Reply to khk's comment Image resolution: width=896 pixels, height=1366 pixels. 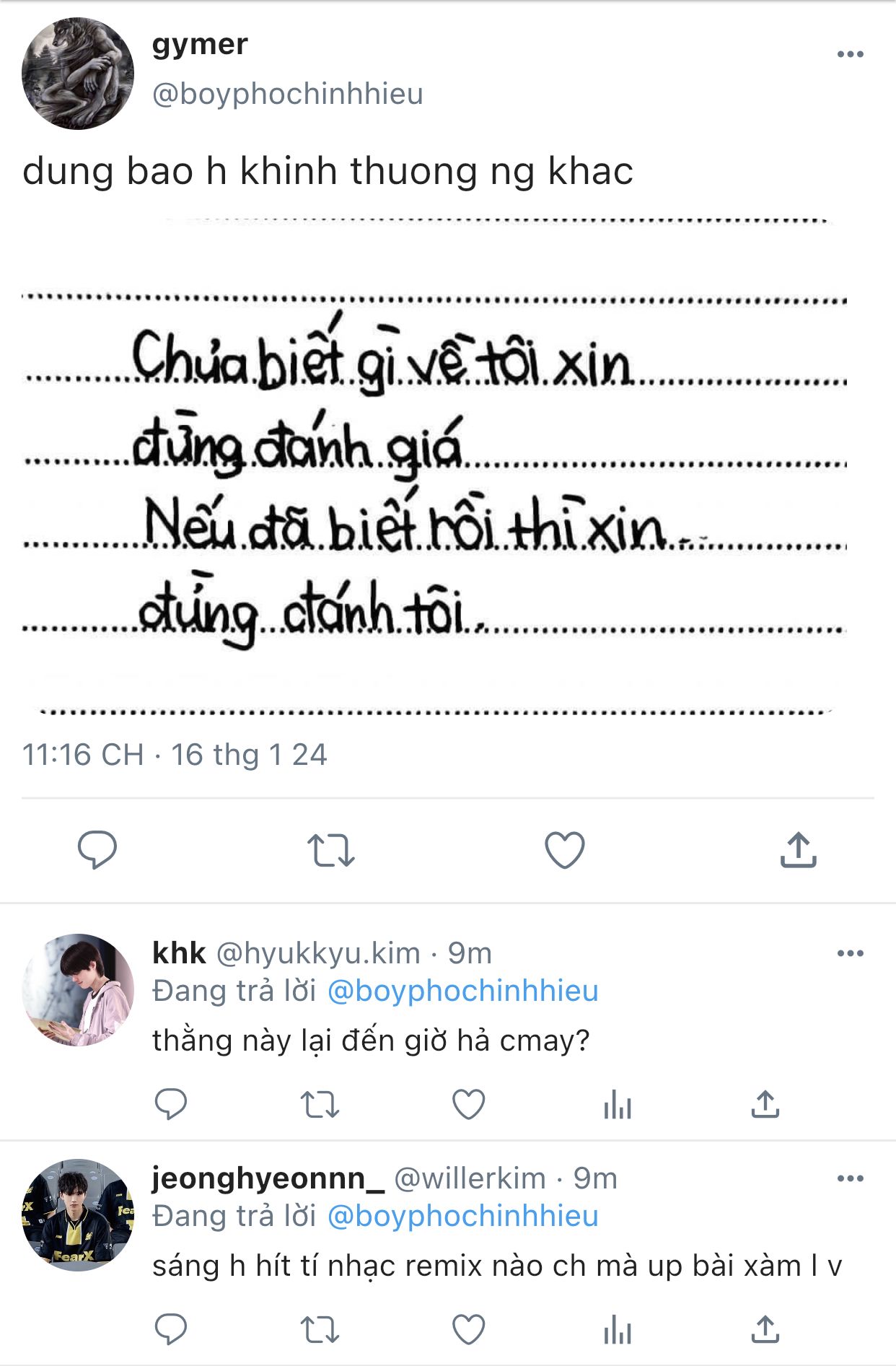[x=171, y=1104]
